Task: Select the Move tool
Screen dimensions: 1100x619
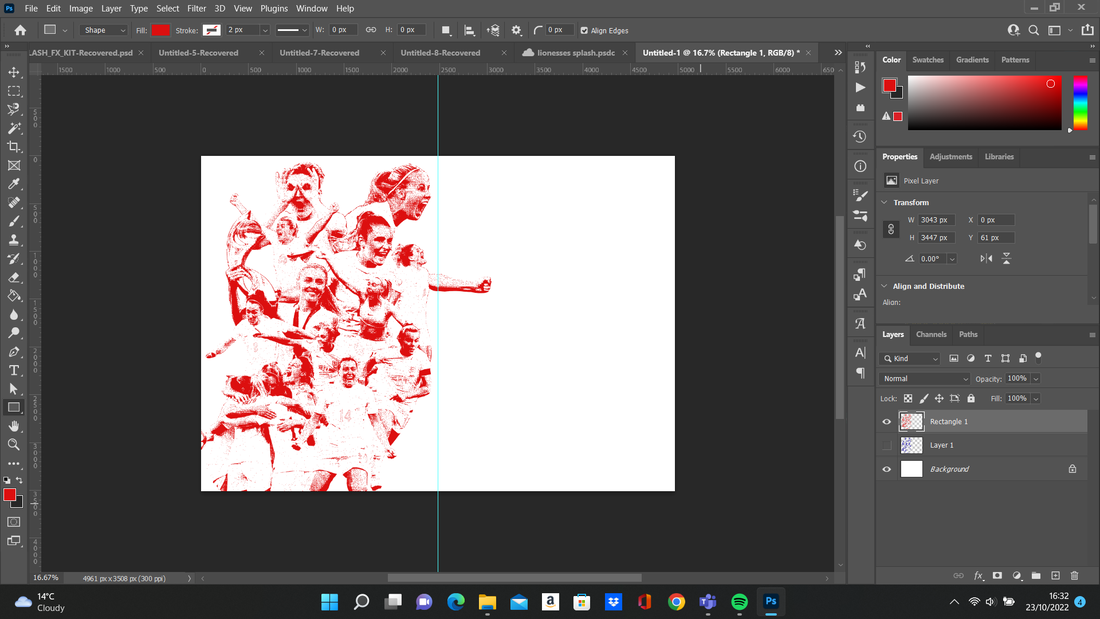Action: (14, 72)
